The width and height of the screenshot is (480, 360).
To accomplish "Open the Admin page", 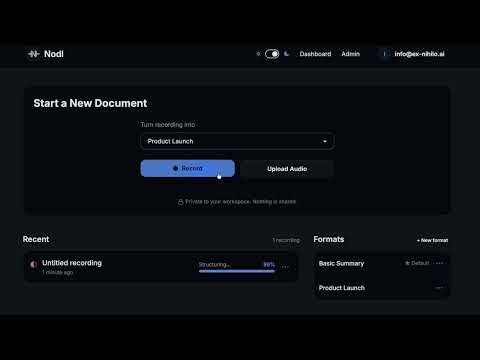I will (350, 54).
